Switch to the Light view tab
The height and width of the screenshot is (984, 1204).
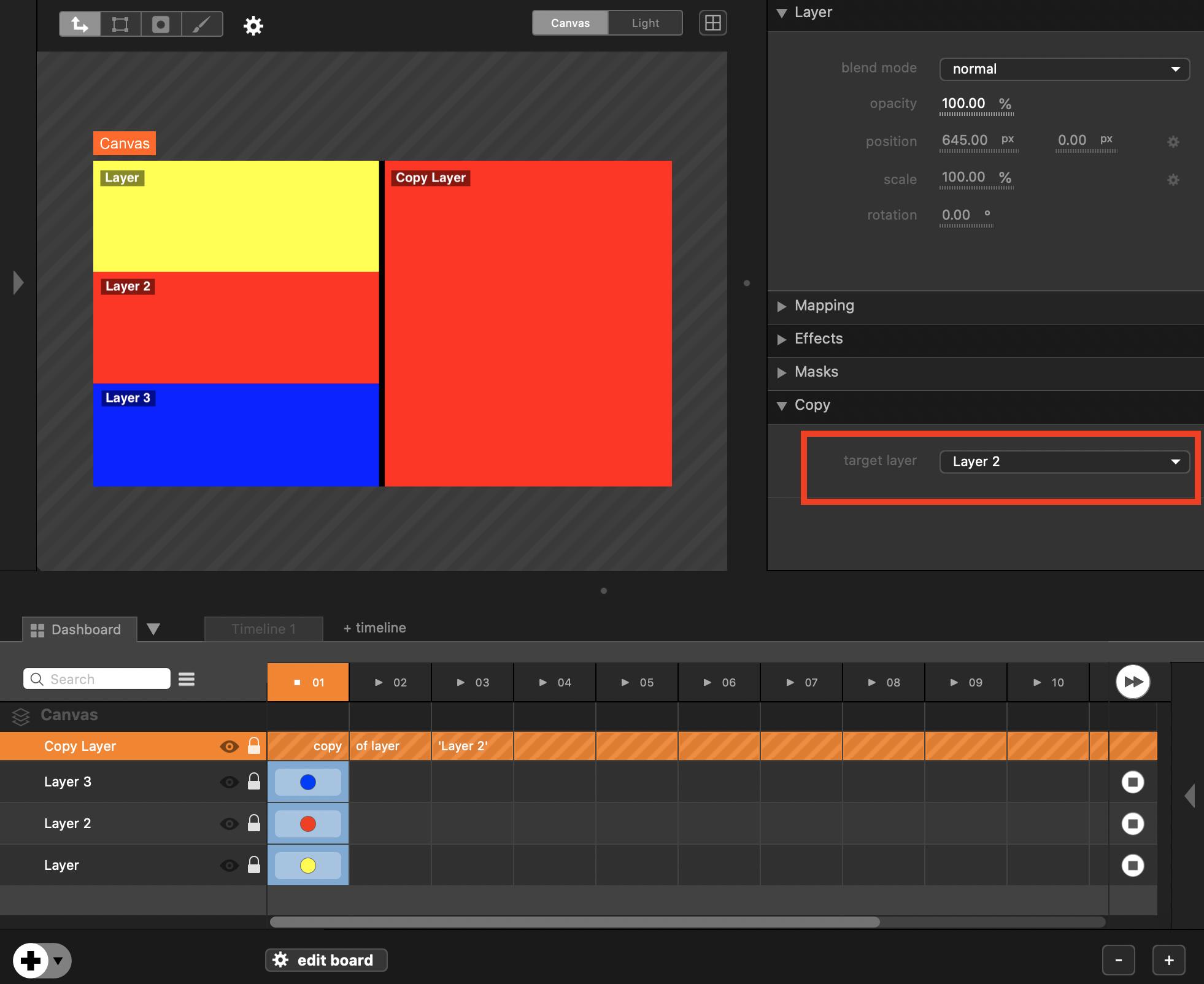[645, 23]
